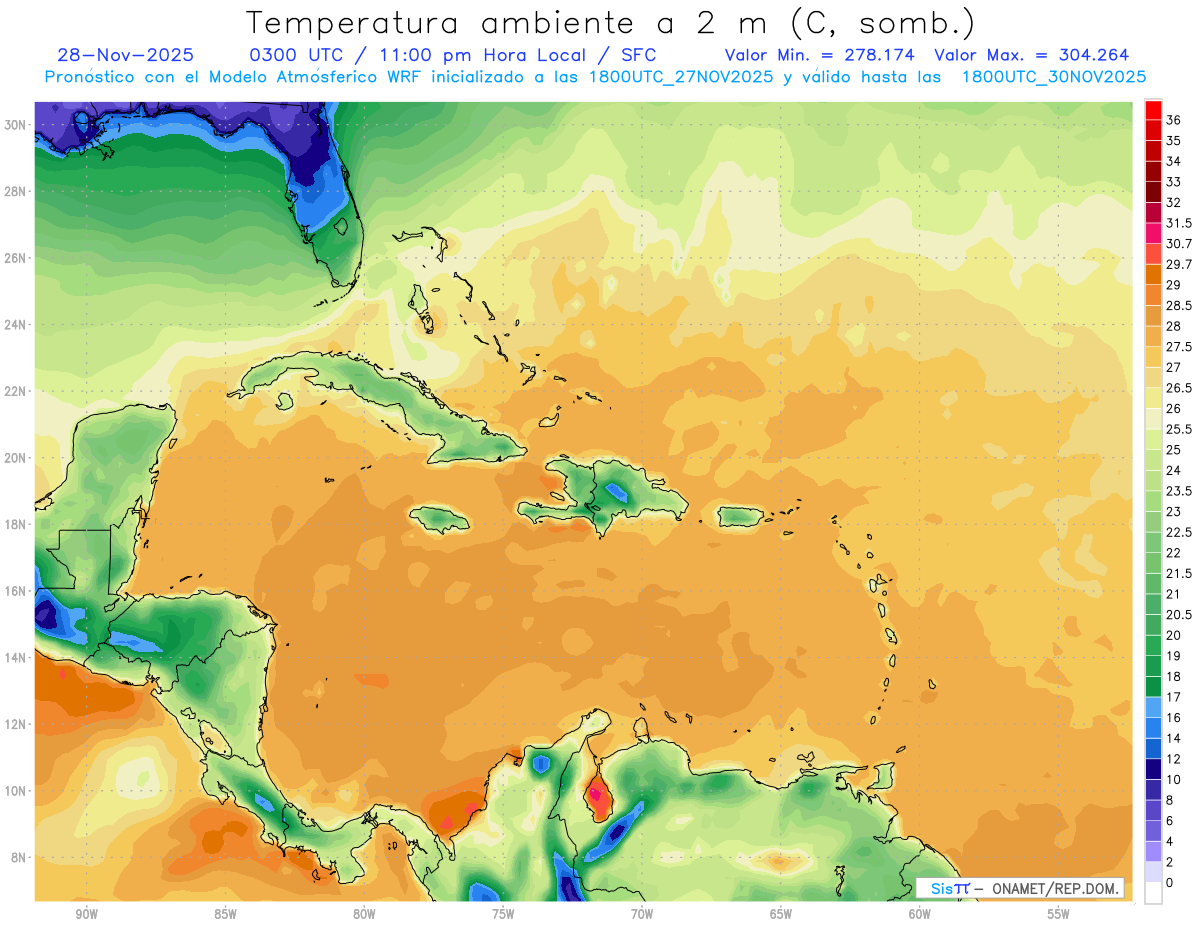The height and width of the screenshot is (927, 1200).
Task: Click the "12N" latitude label
Action: point(17,724)
